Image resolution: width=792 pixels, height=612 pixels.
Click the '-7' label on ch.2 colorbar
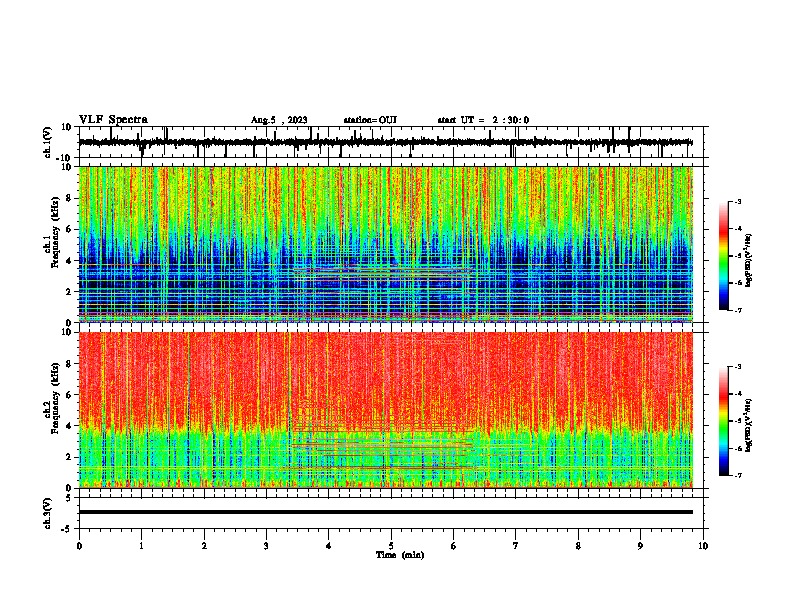tap(737, 475)
